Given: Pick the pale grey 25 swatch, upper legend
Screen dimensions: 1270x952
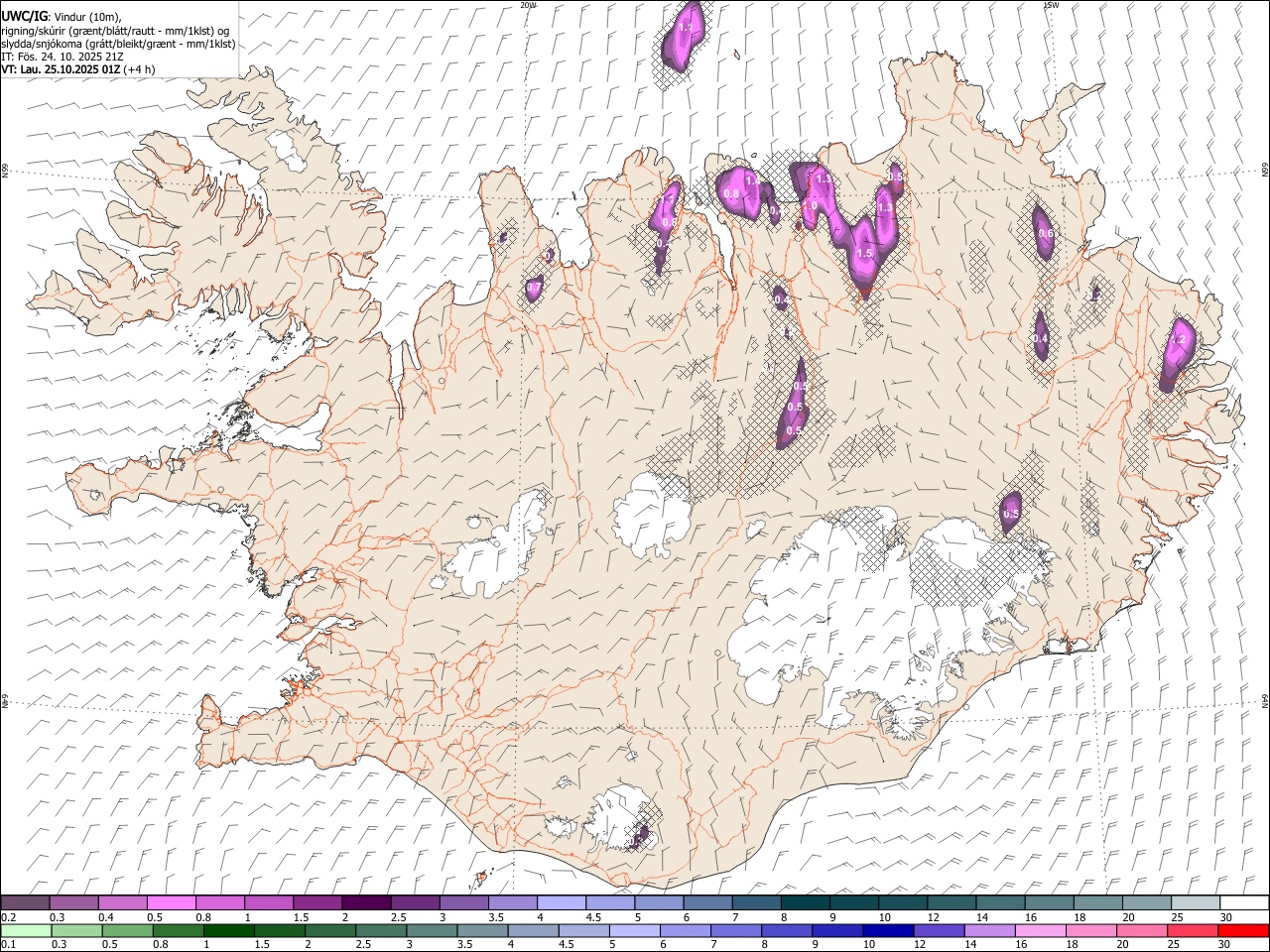Looking at the screenshot, I should pos(1197,903).
